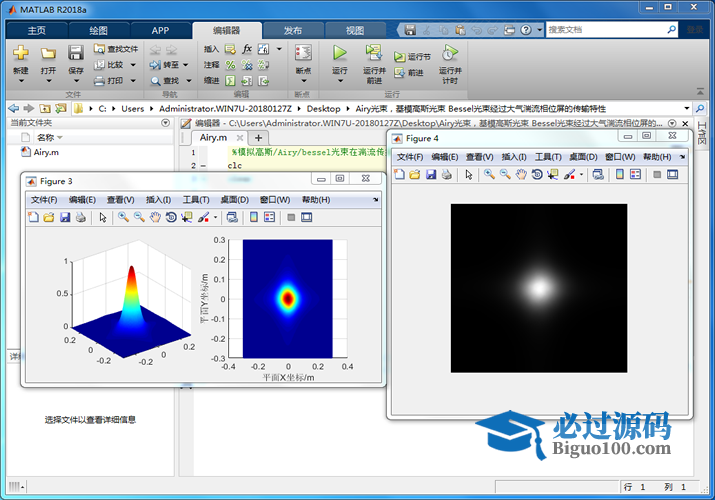715x500 pixels.
Task: Click the New file (新建) icon in the ribbon
Action: tap(21, 53)
